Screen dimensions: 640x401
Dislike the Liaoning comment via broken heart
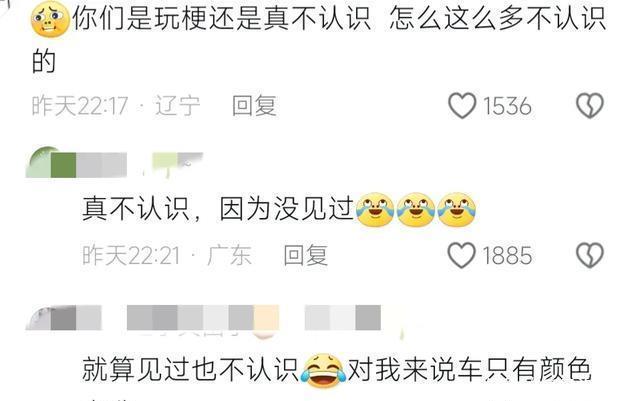tap(590, 106)
